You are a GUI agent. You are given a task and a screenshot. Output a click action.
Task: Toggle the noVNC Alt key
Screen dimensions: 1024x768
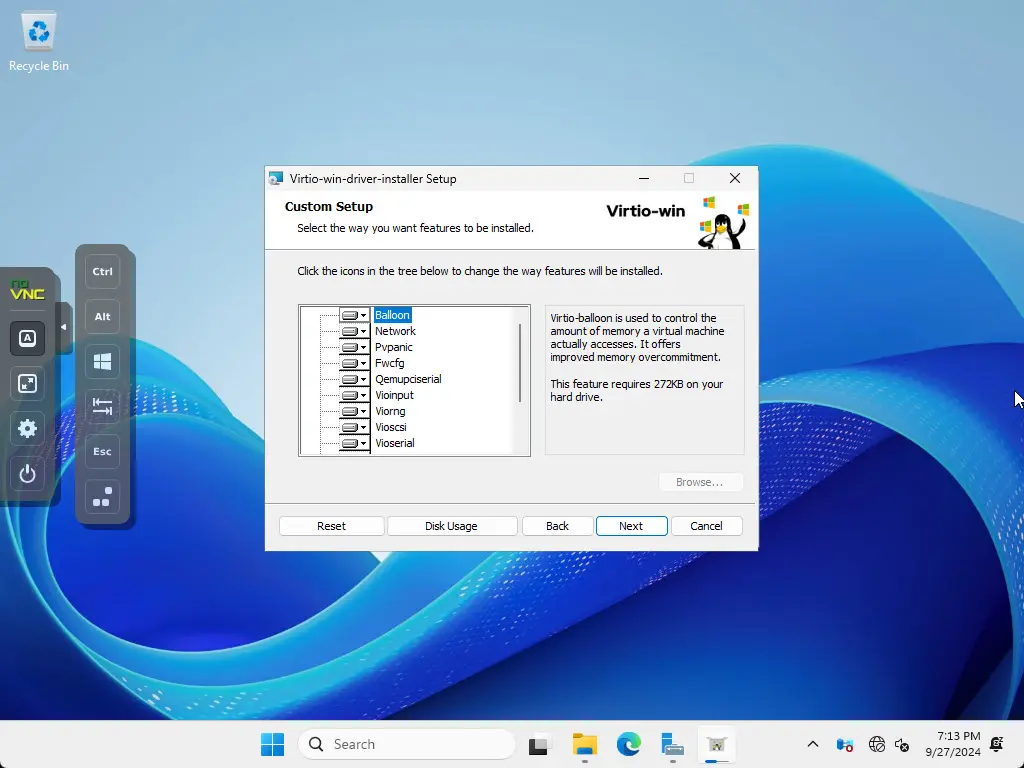102,316
